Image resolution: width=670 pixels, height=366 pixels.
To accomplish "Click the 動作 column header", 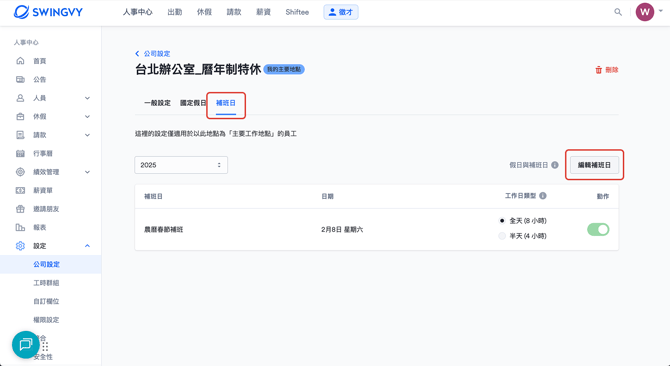I will pyautogui.click(x=603, y=196).
